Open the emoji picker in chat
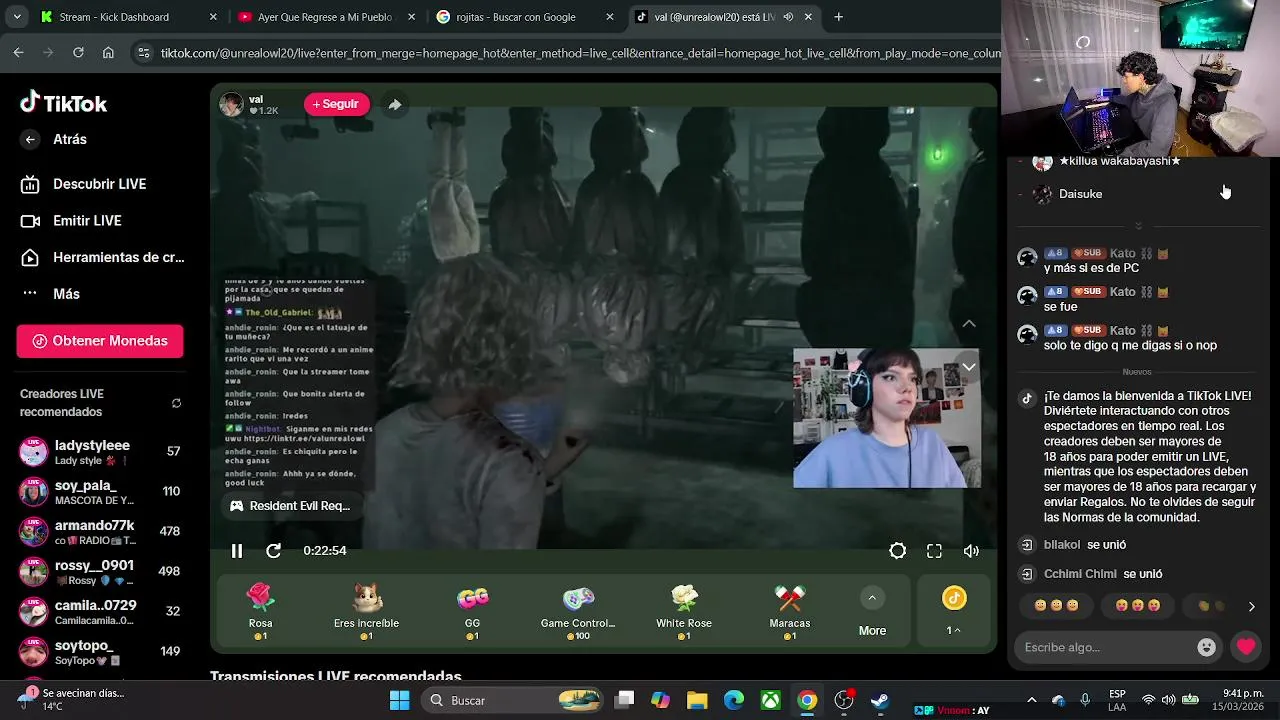 [x=1206, y=647]
